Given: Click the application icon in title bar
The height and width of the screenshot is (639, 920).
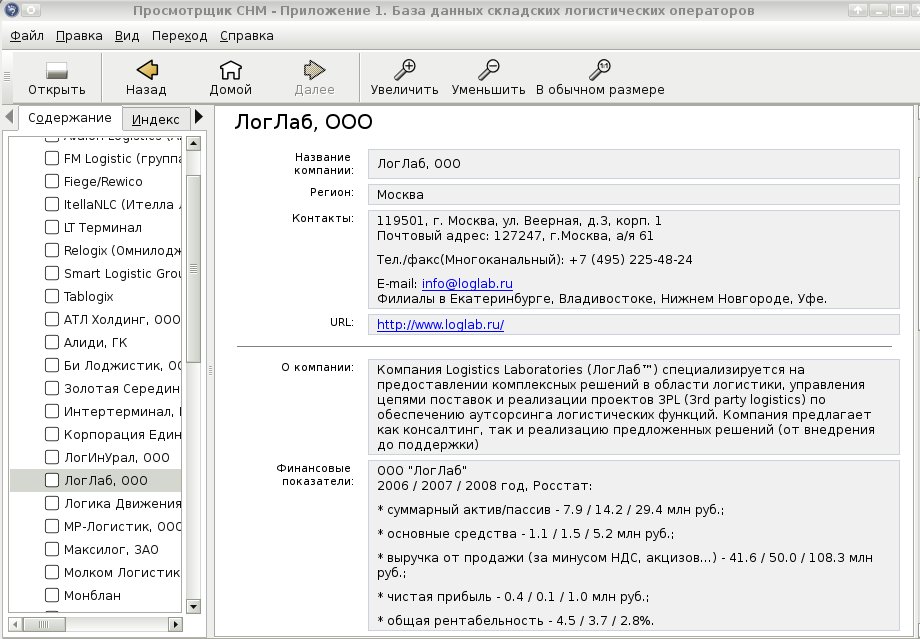Looking at the screenshot, I should 10,10.
